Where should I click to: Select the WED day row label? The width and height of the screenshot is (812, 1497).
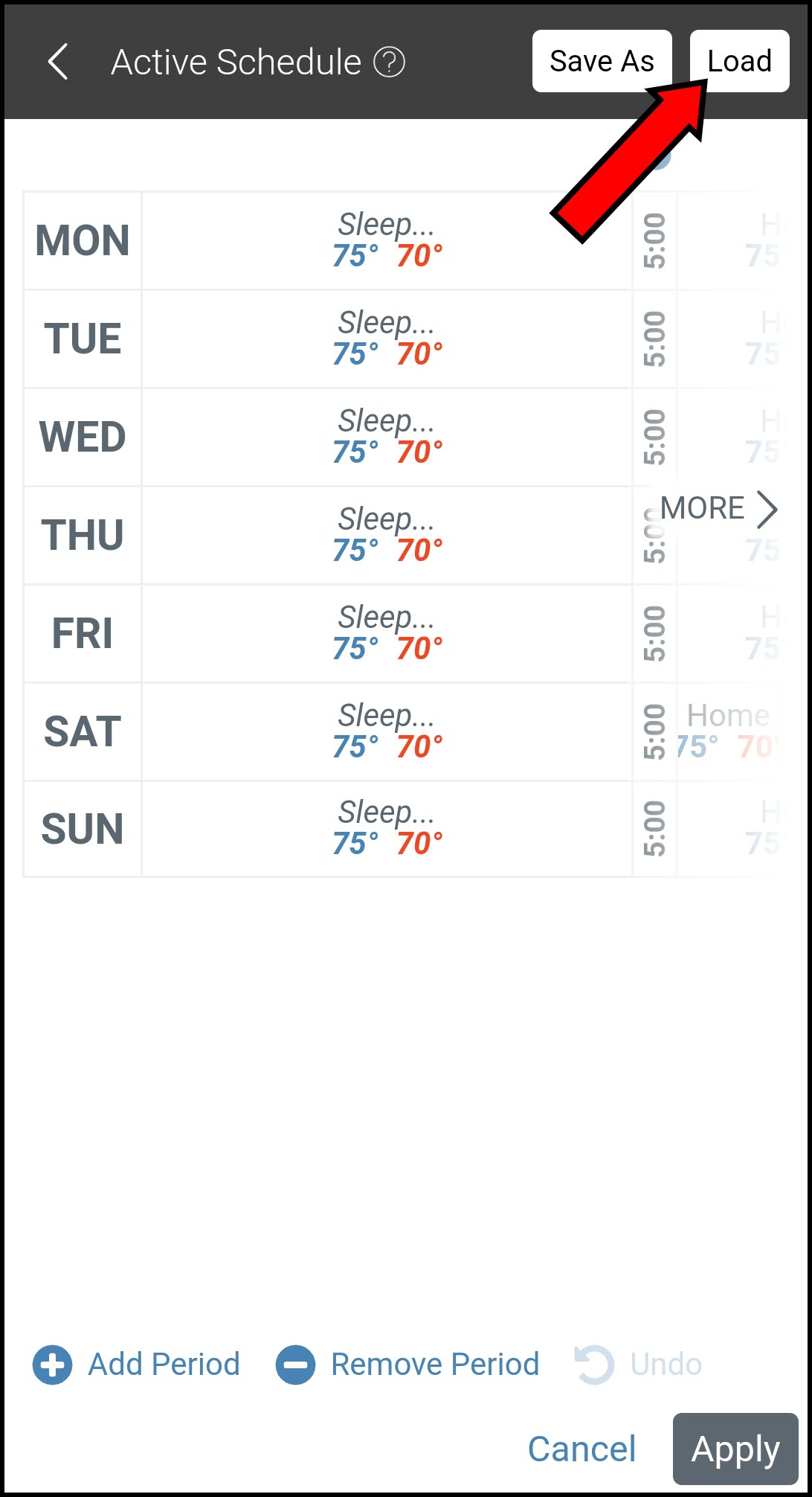pyautogui.click(x=83, y=437)
